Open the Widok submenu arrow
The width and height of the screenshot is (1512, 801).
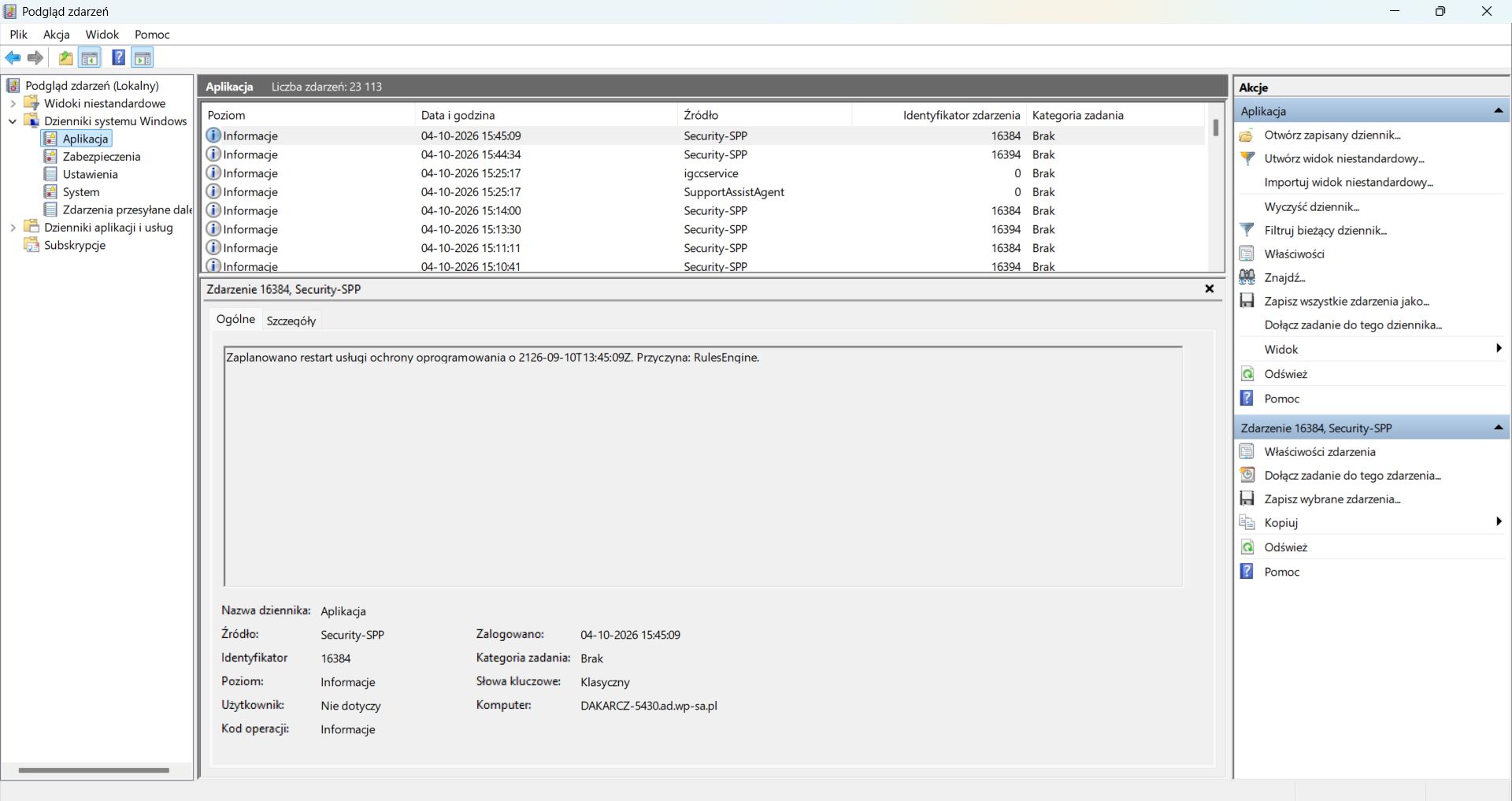coord(1498,349)
